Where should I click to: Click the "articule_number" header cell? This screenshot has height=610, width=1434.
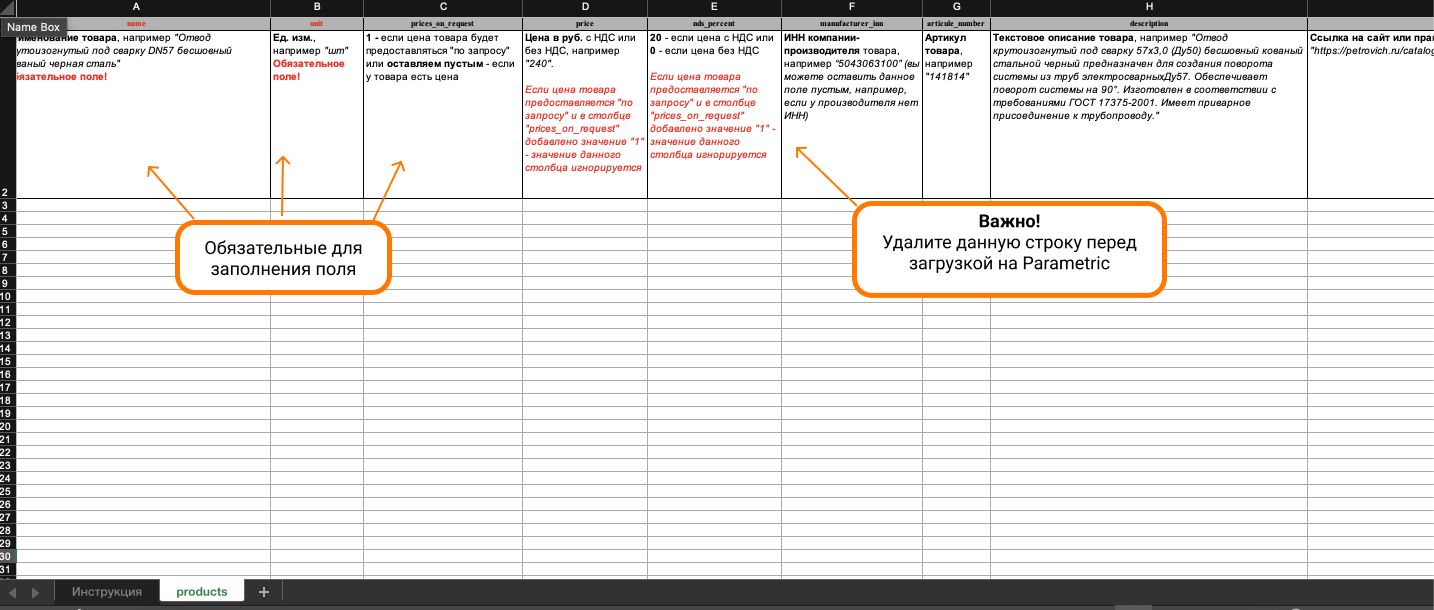click(x=956, y=23)
